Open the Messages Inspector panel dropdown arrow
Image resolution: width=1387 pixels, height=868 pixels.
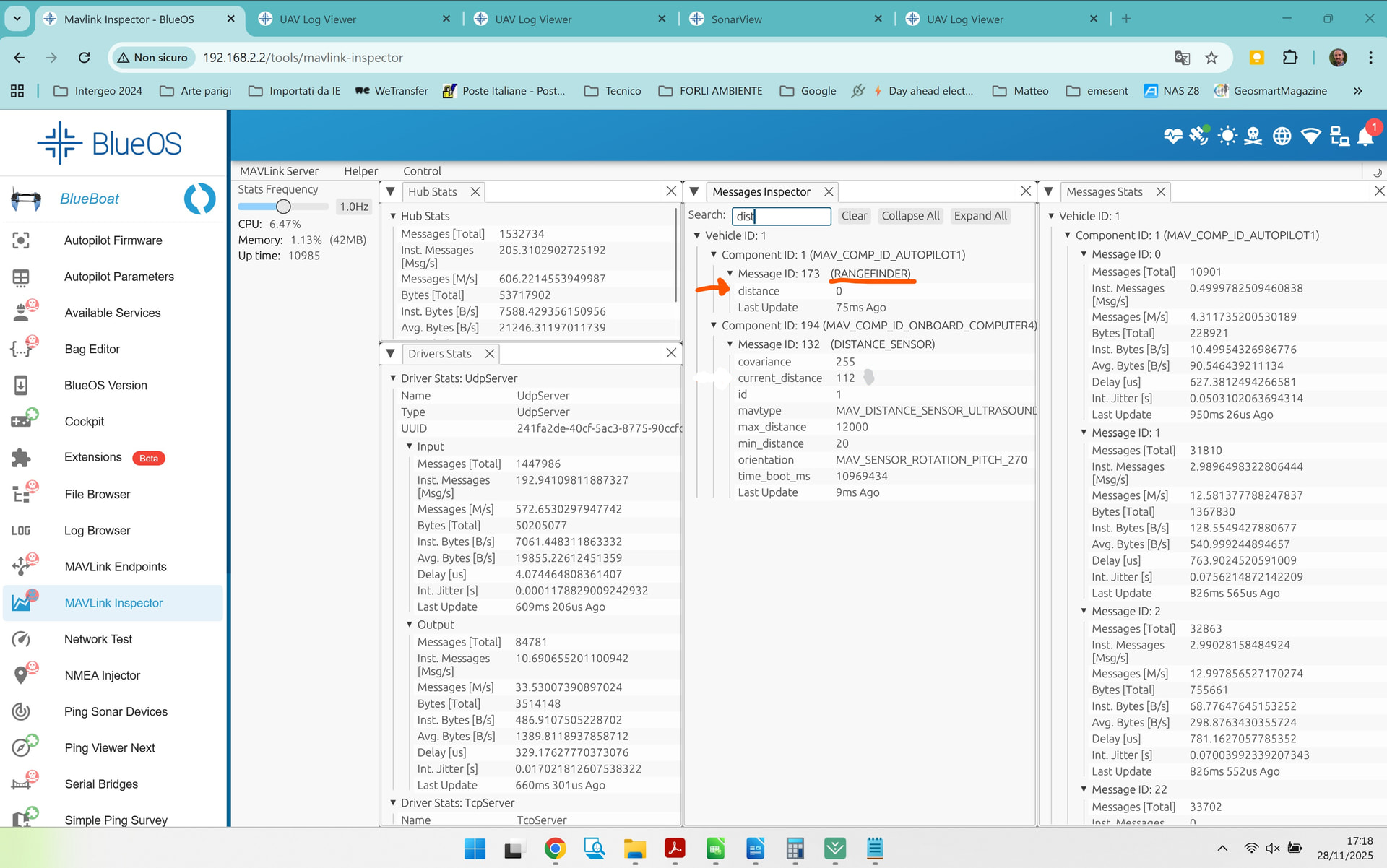[694, 192]
